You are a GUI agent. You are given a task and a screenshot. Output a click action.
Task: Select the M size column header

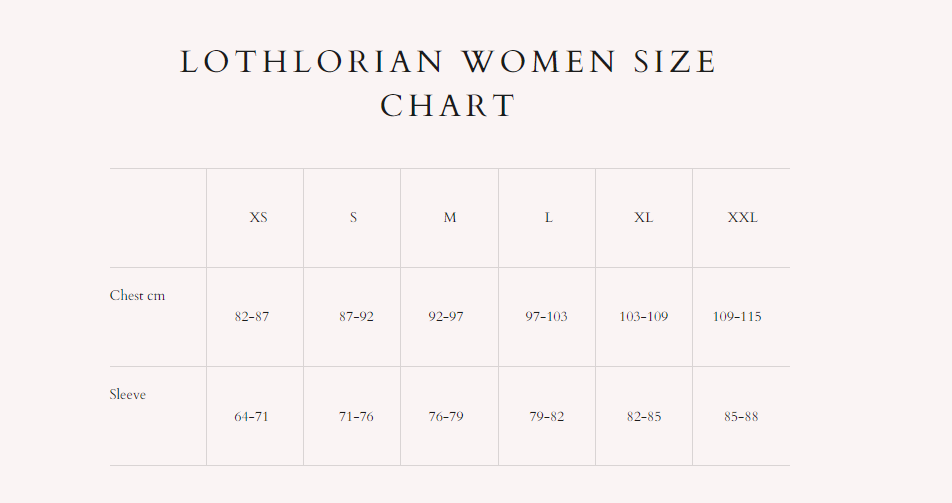click(450, 217)
